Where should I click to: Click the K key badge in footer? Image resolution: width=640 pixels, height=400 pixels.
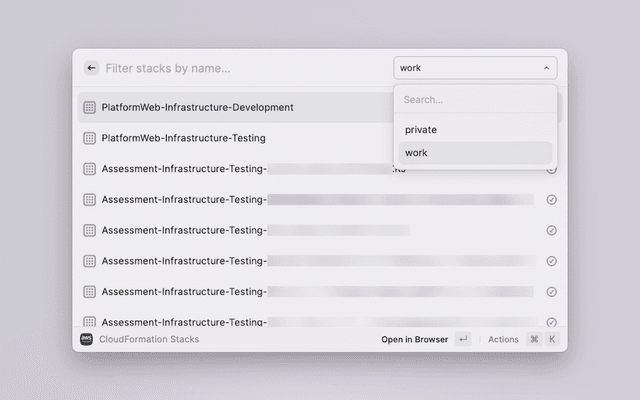coord(551,339)
